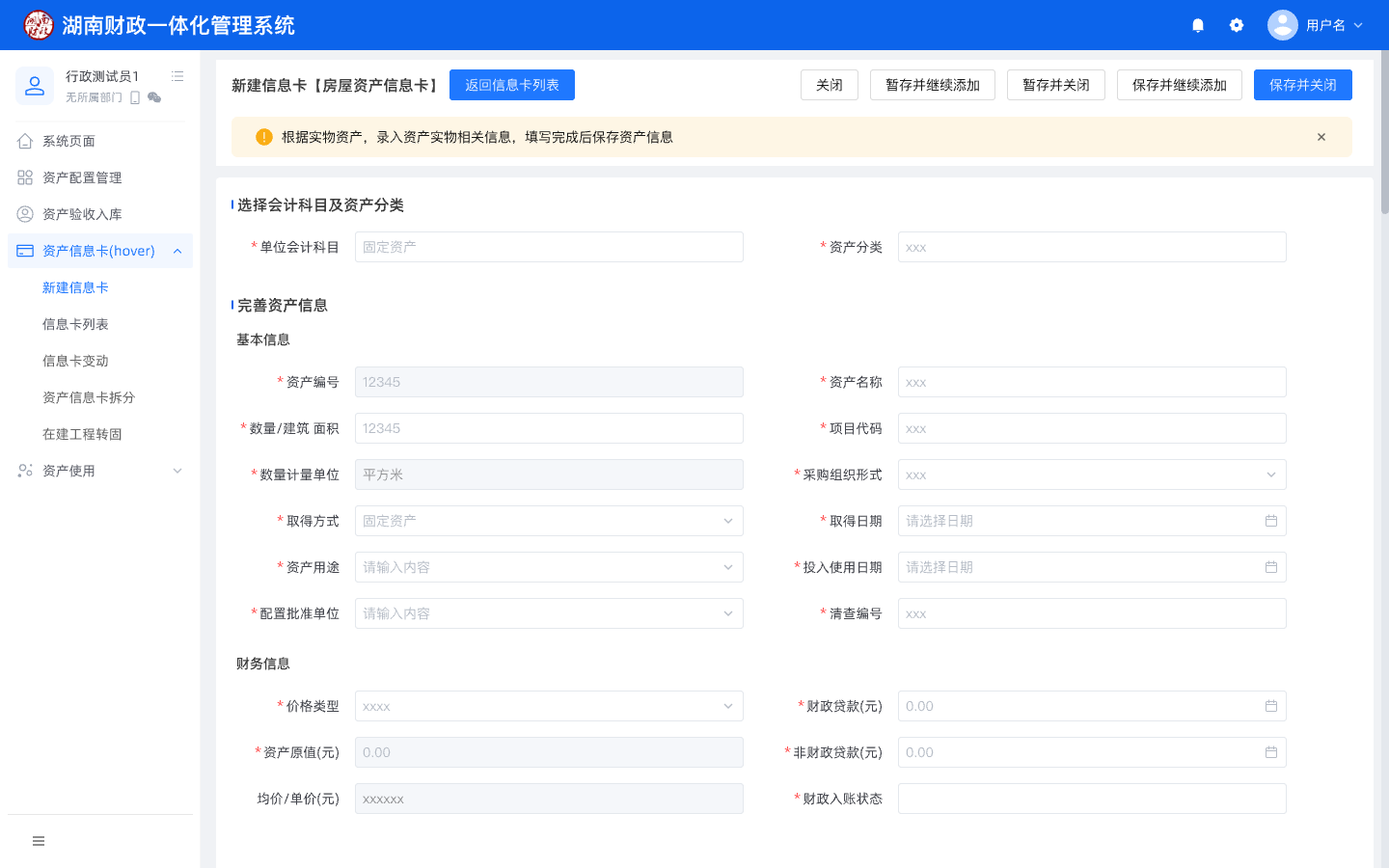
Task: Select 信息卡列表 in the sidebar
Action: coord(75,324)
